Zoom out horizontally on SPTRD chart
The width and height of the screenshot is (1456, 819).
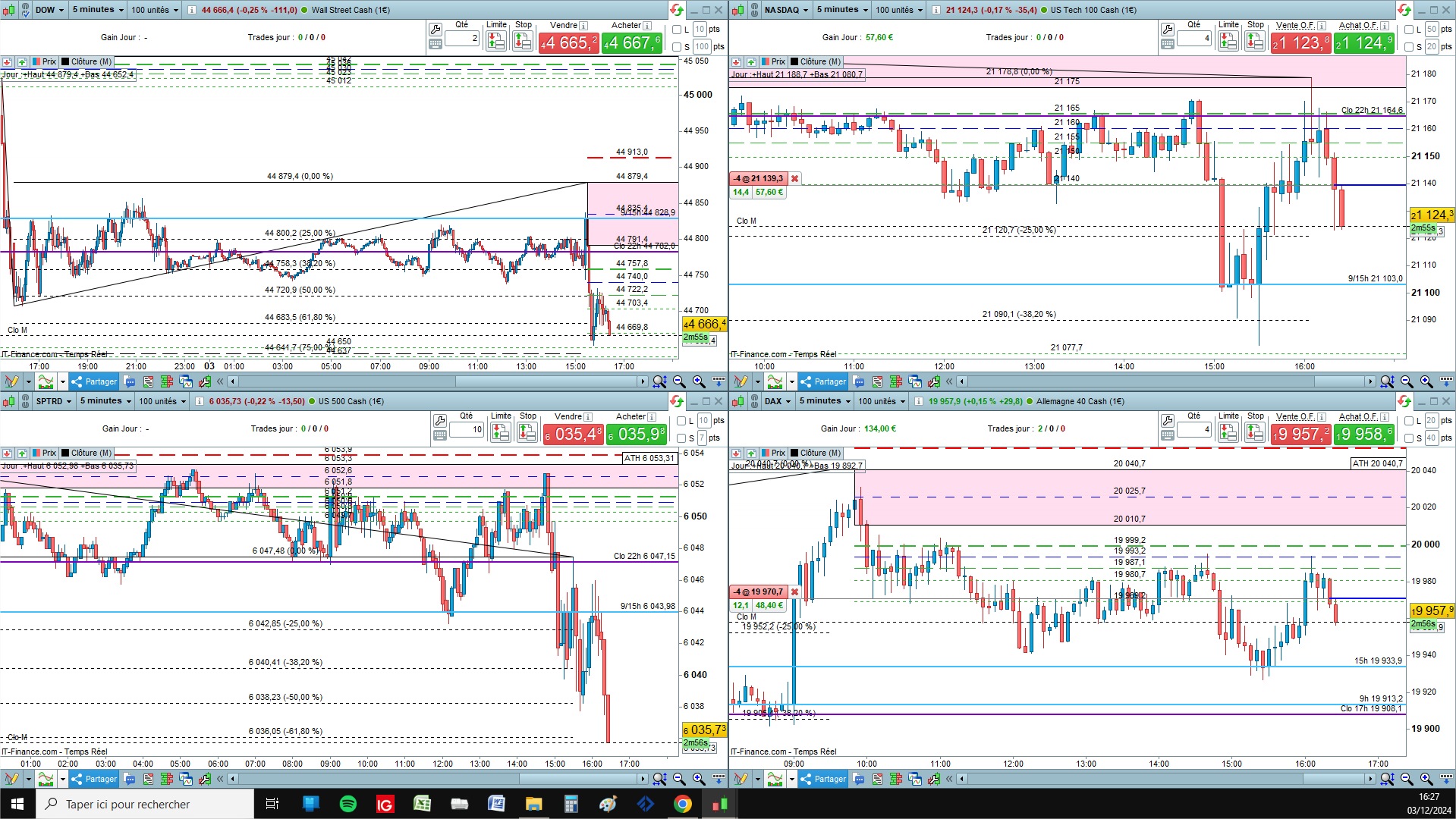679,779
